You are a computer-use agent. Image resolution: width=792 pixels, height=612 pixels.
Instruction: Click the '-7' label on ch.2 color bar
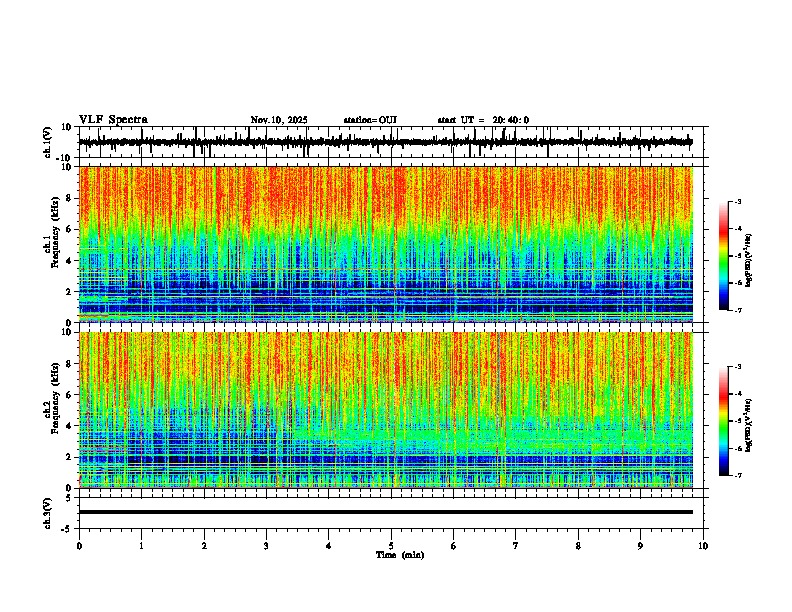pyautogui.click(x=737, y=475)
